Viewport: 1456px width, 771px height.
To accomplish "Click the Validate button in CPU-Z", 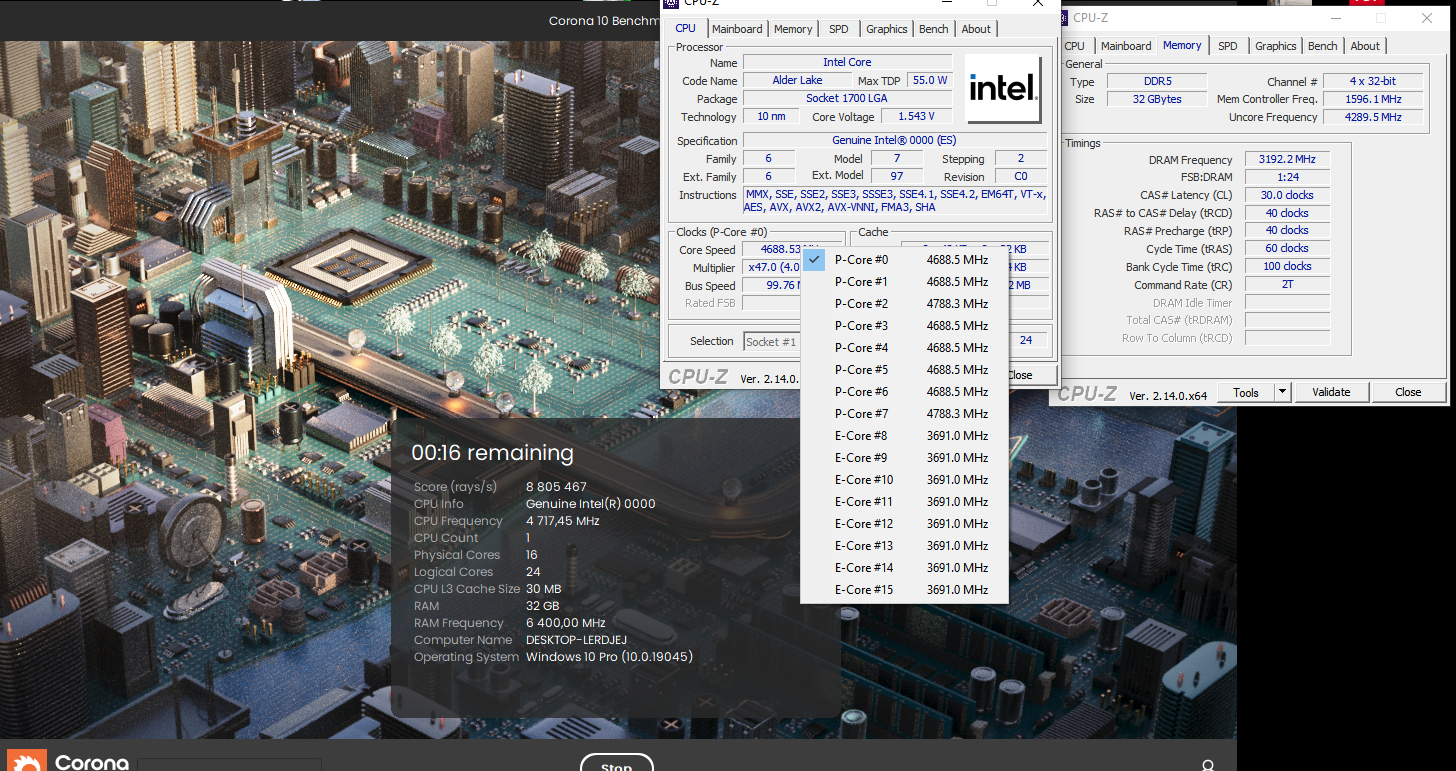I will [x=1331, y=392].
